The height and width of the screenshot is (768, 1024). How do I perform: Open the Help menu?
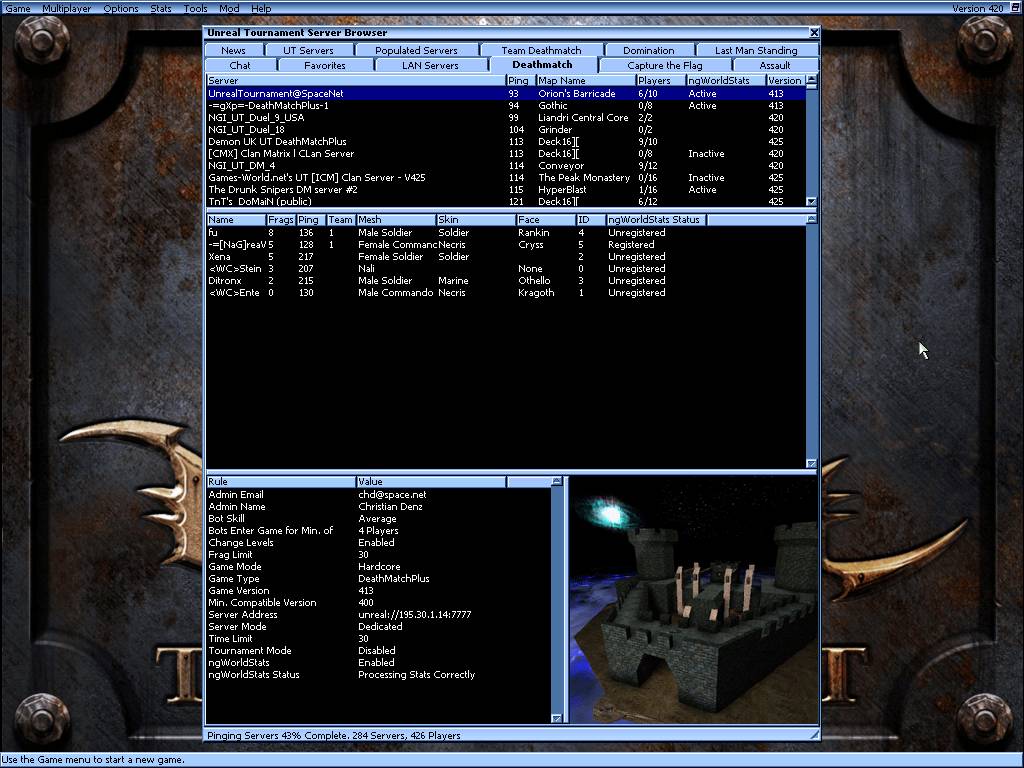261,8
